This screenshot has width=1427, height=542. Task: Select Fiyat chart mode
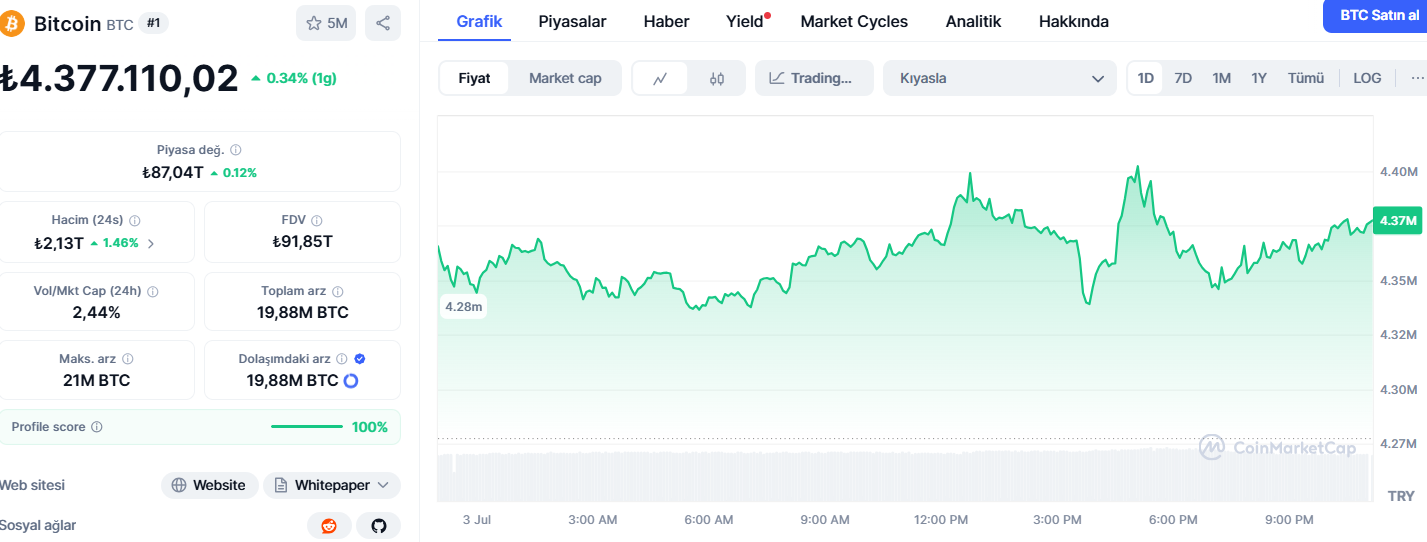475,78
